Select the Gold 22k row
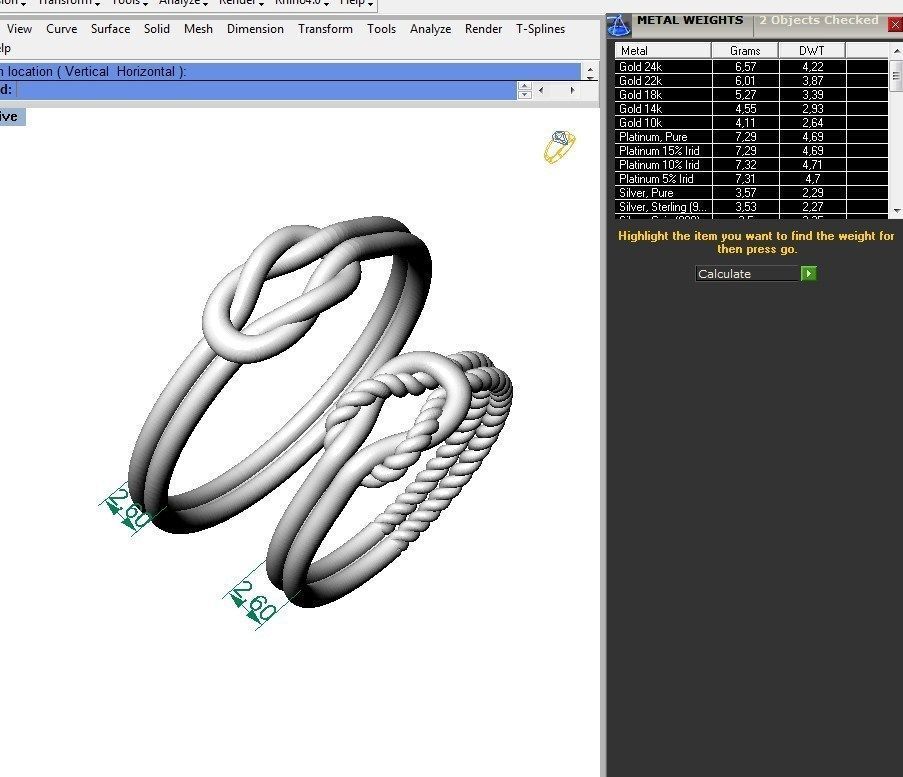This screenshot has width=903, height=777. tap(752, 81)
